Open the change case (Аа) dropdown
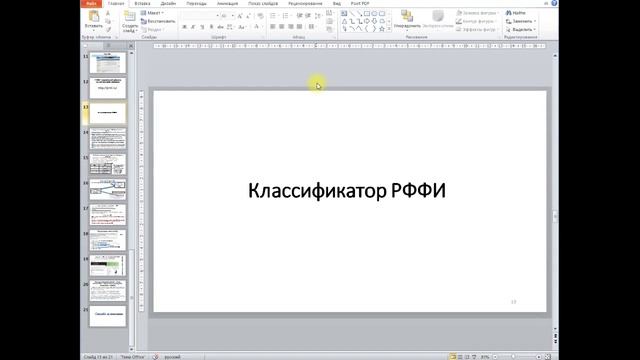 click(x=242, y=27)
